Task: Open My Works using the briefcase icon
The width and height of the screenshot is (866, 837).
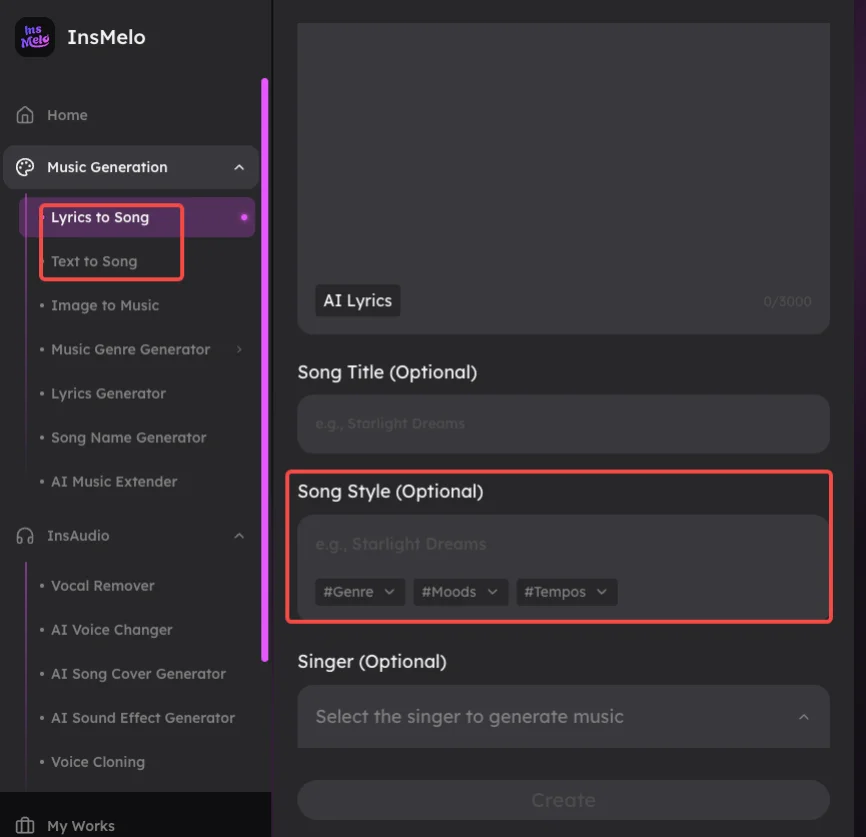Action: point(22,824)
